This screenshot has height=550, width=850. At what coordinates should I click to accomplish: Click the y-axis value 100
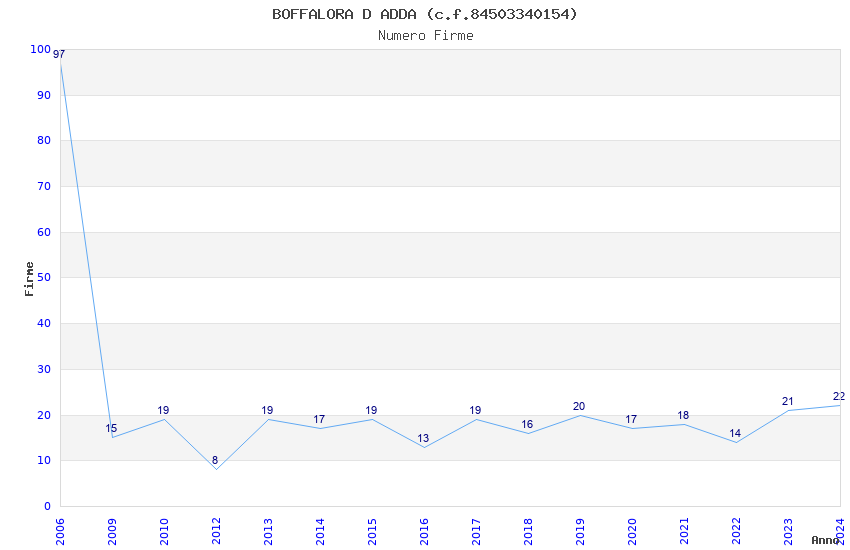coord(41,49)
